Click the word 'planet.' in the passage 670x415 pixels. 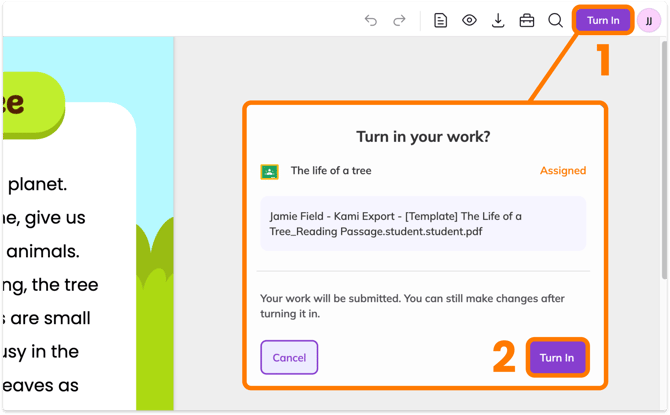[x=38, y=184]
